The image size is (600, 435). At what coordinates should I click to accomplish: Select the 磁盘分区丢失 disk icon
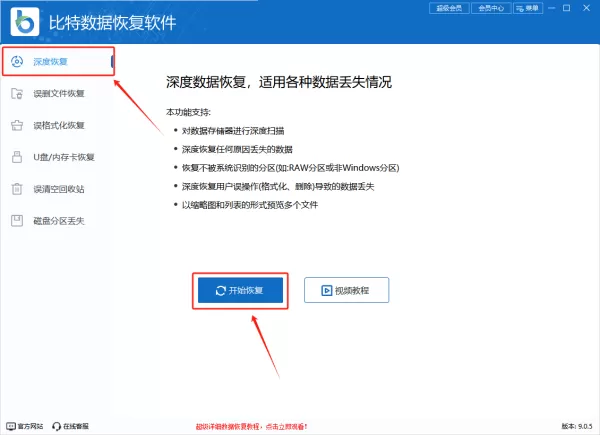click(x=17, y=220)
